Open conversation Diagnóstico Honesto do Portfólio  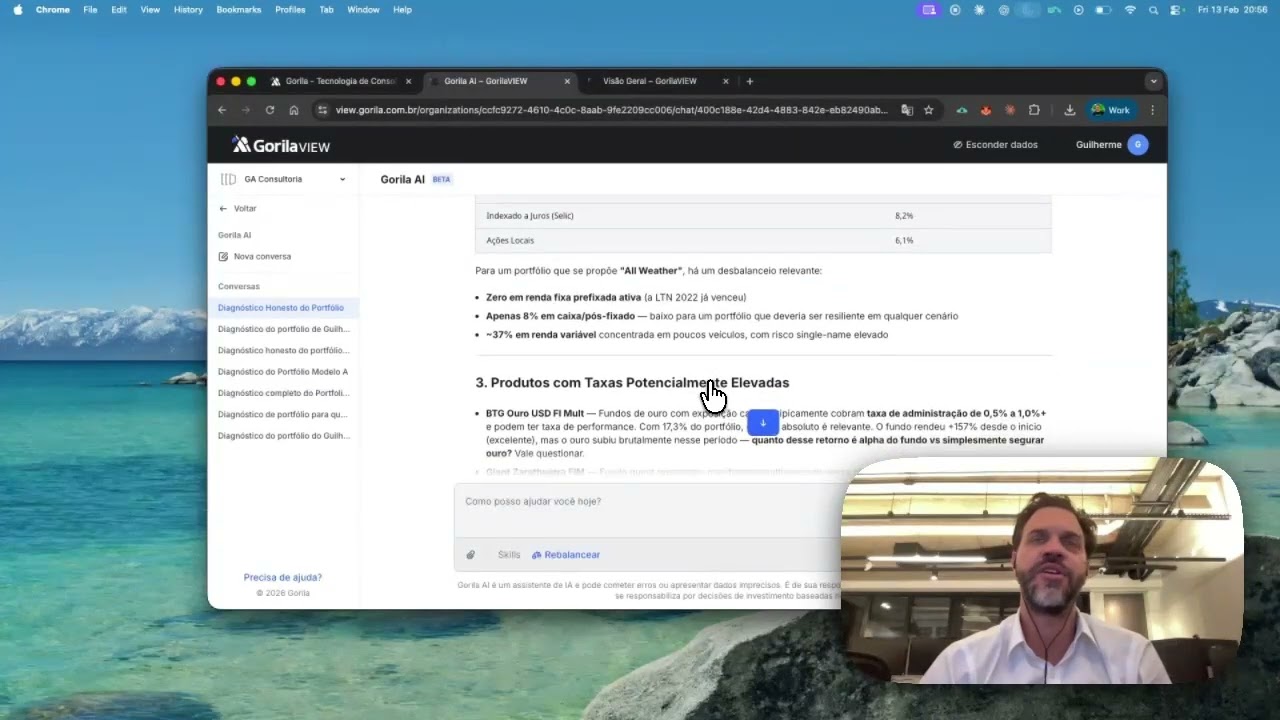click(x=283, y=308)
